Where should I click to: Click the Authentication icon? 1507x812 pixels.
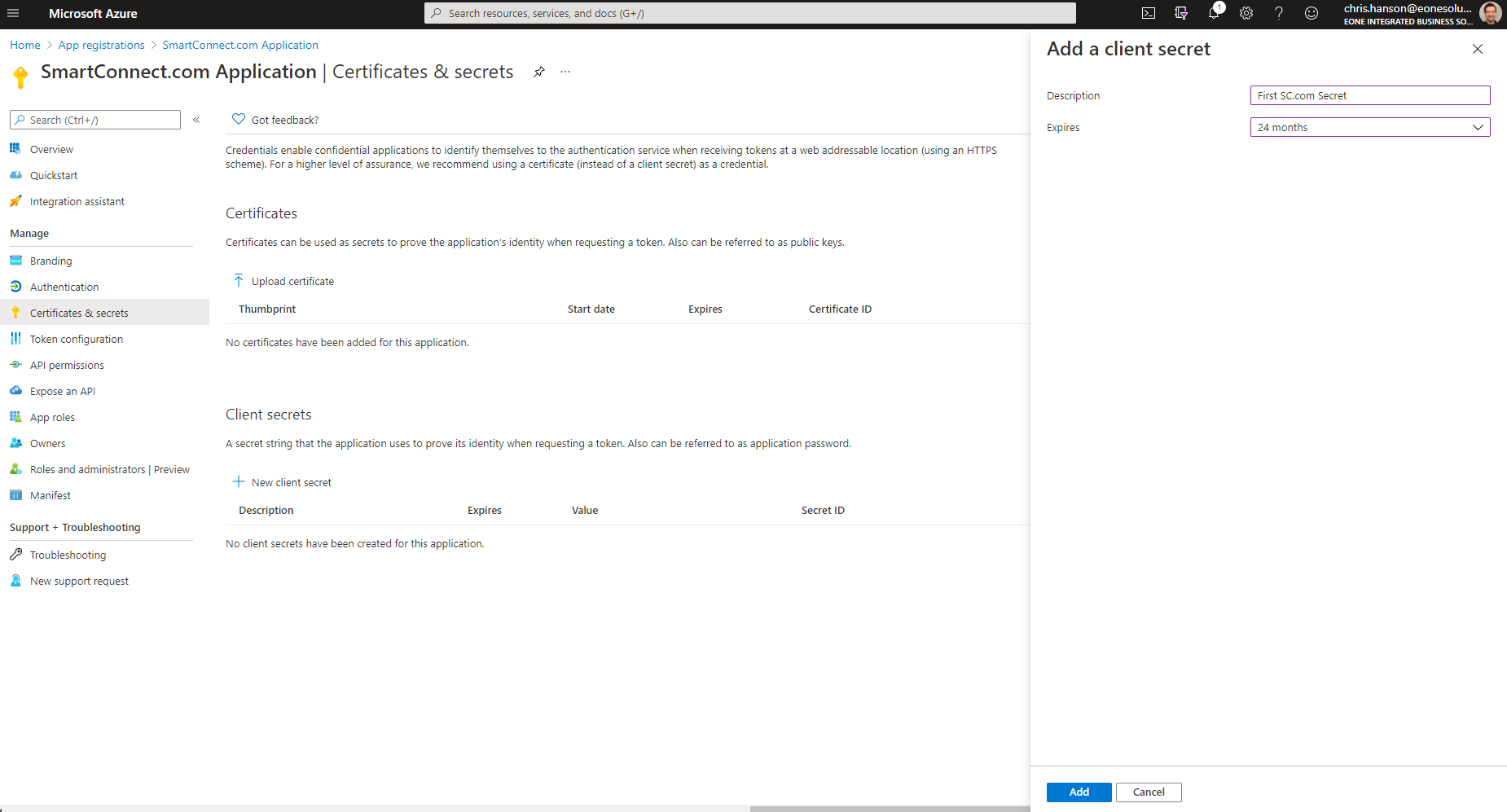click(15, 287)
